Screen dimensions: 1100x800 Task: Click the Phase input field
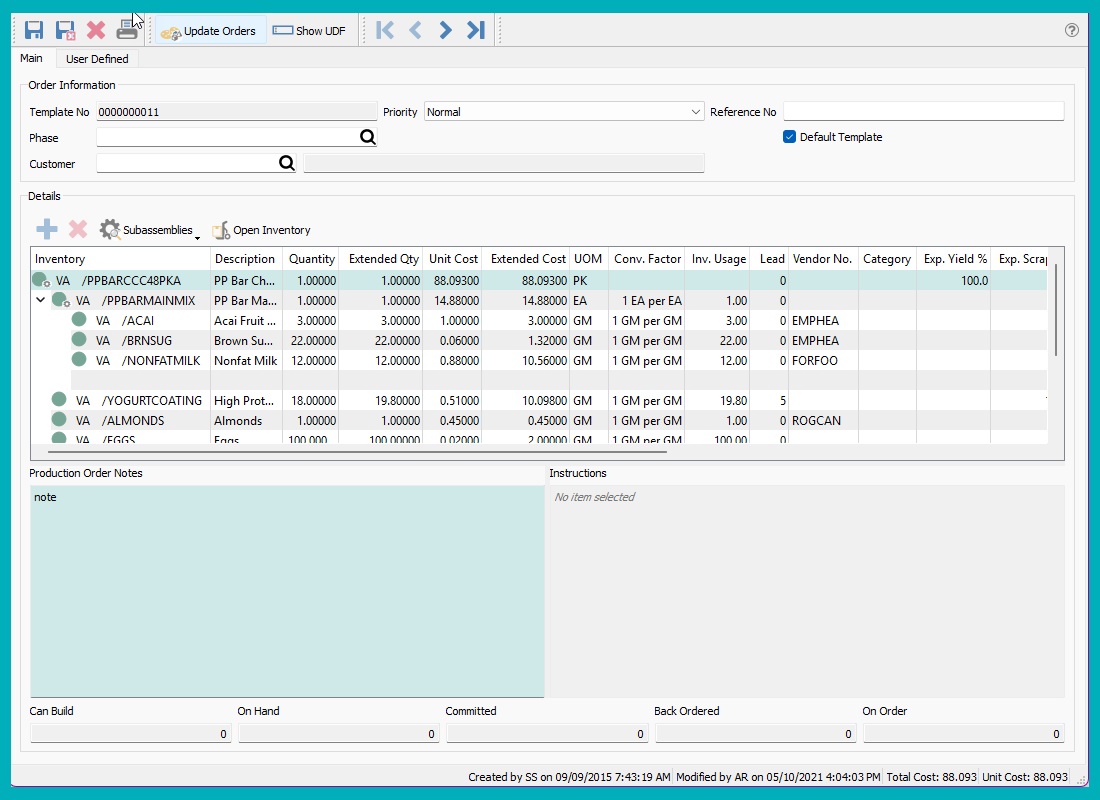(x=227, y=138)
